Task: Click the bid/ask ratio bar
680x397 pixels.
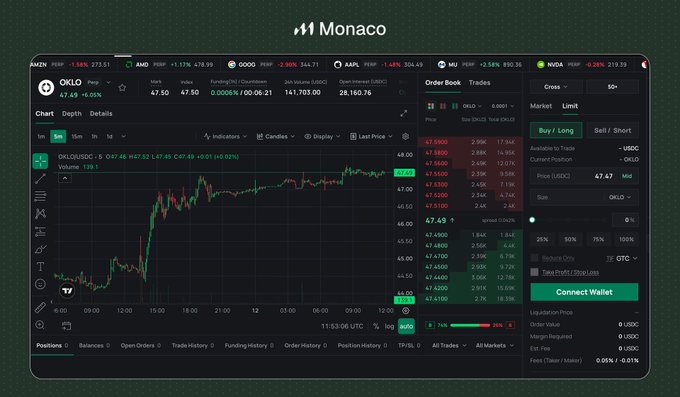Action: (470, 325)
